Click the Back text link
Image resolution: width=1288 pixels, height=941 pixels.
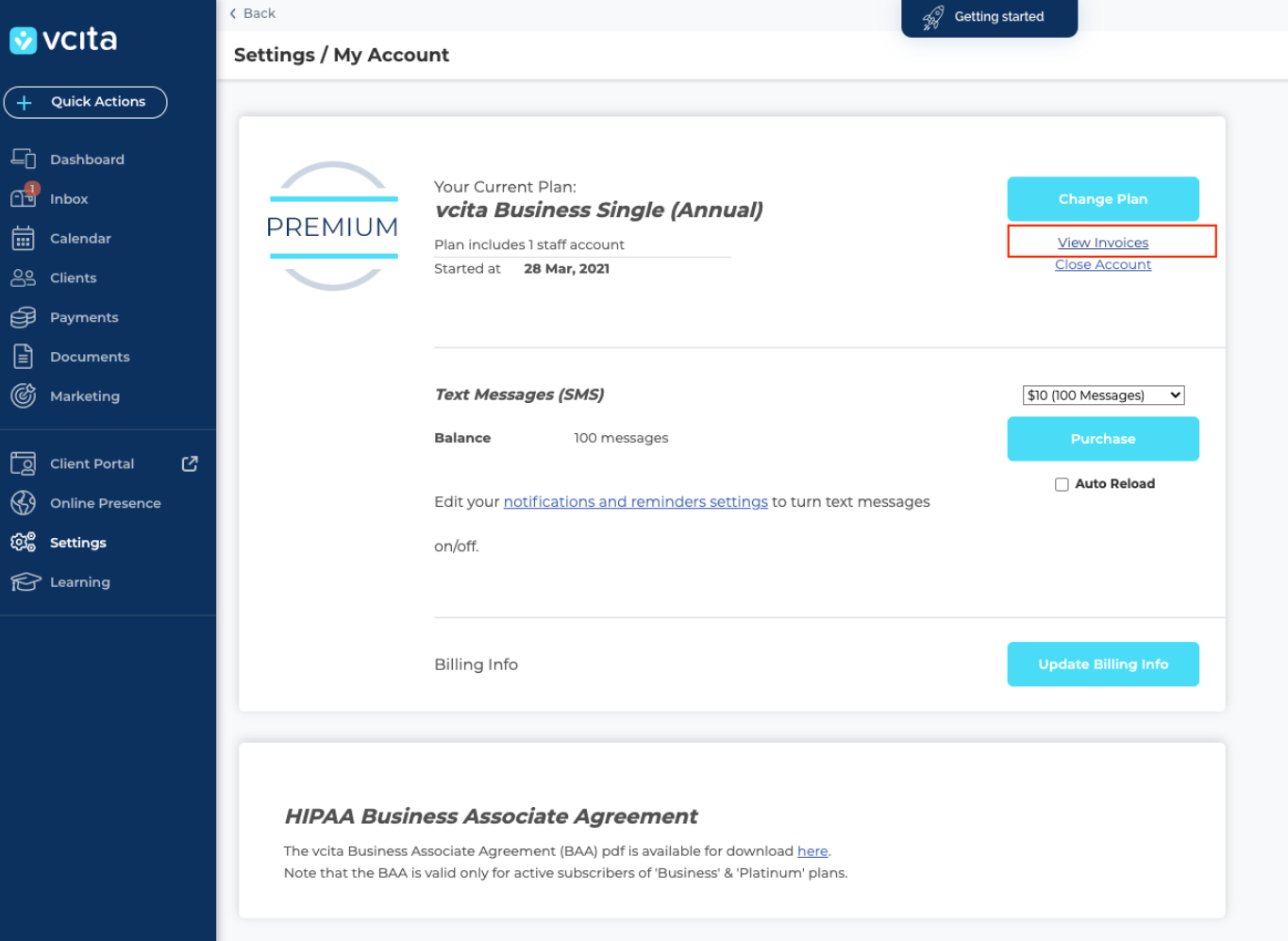259,13
